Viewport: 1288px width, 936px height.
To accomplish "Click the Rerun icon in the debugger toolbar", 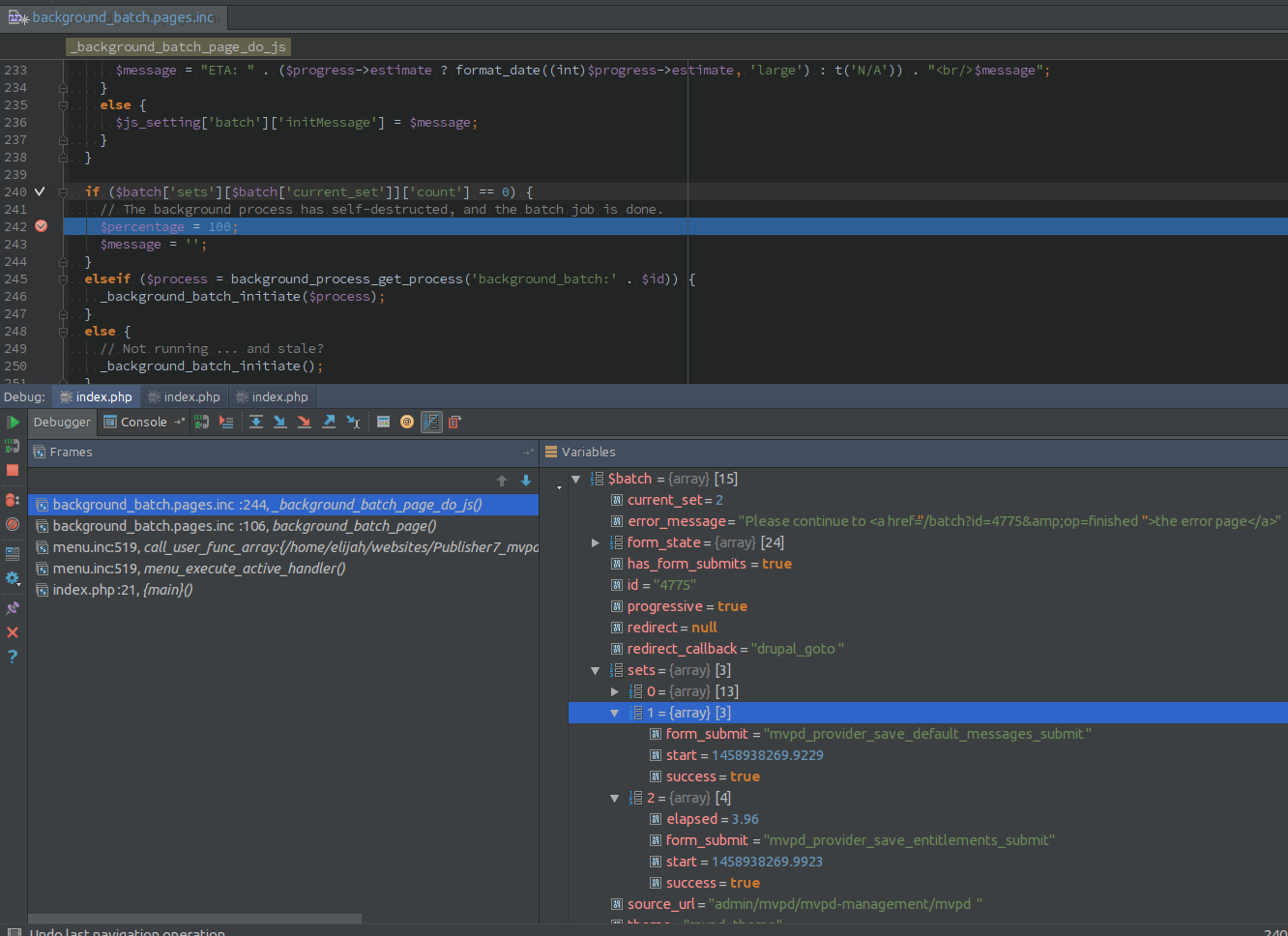I will coord(201,422).
